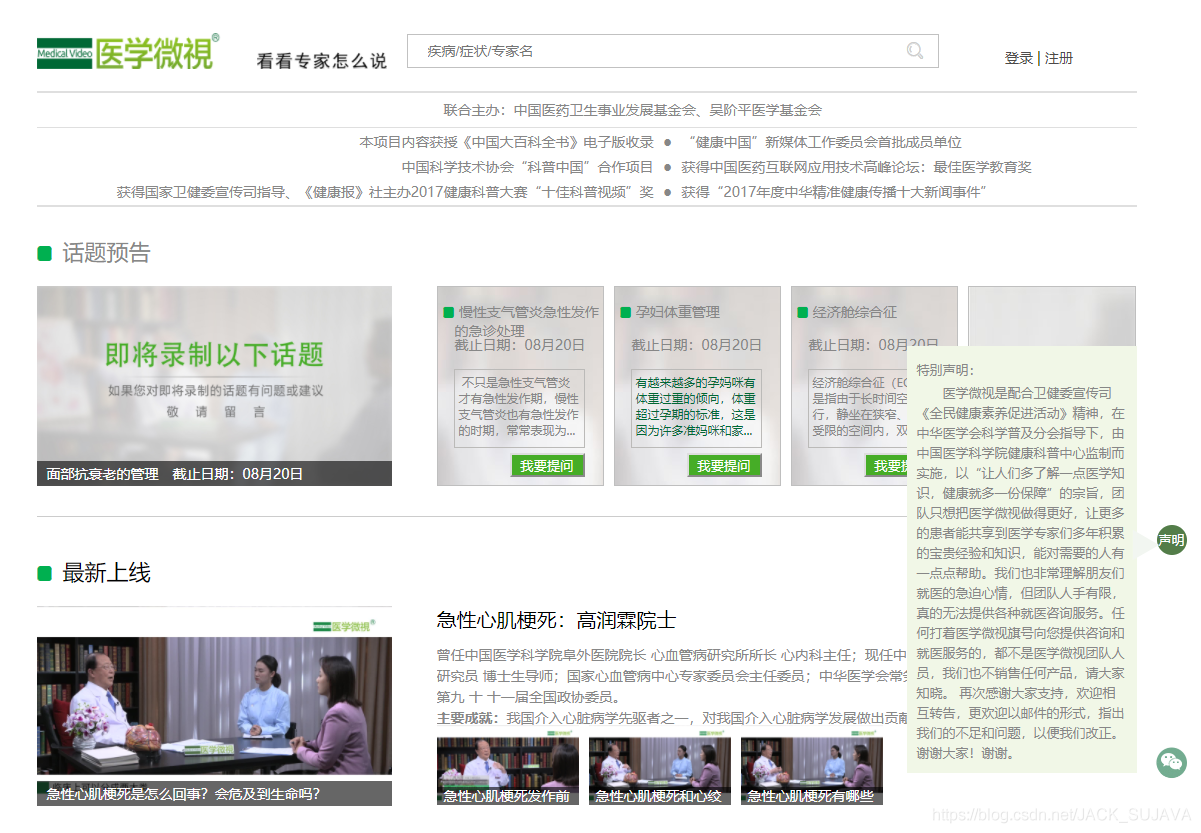Image resolution: width=1201 pixels, height=833 pixels.
Task: Open the floating 声明 statement tab
Action: click(x=1170, y=540)
